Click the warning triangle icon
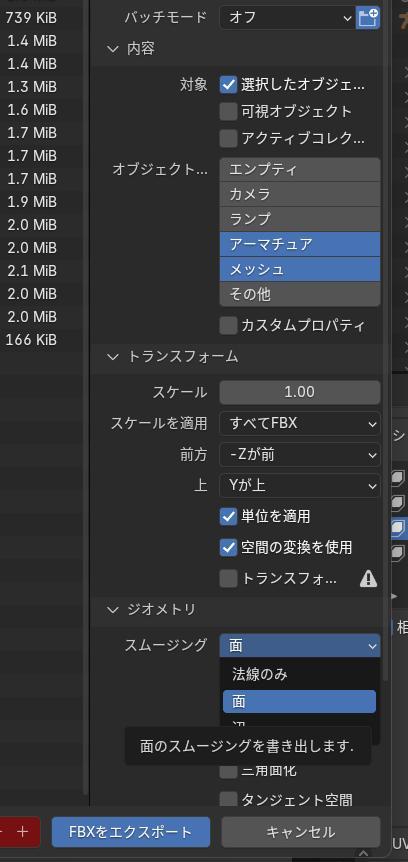Image resolution: width=408 pixels, height=862 pixels. 368,578
